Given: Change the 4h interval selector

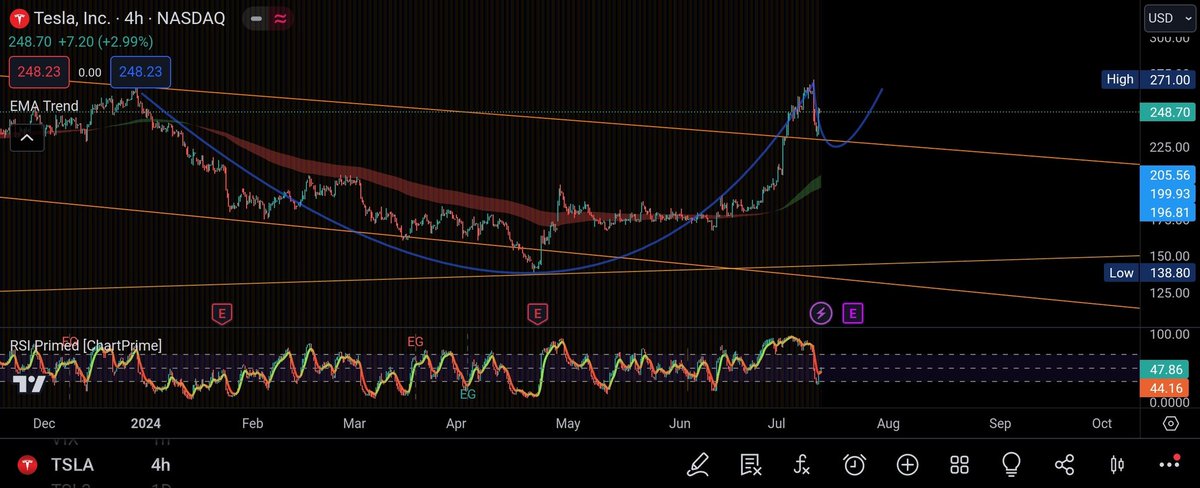Looking at the screenshot, I should [160, 465].
